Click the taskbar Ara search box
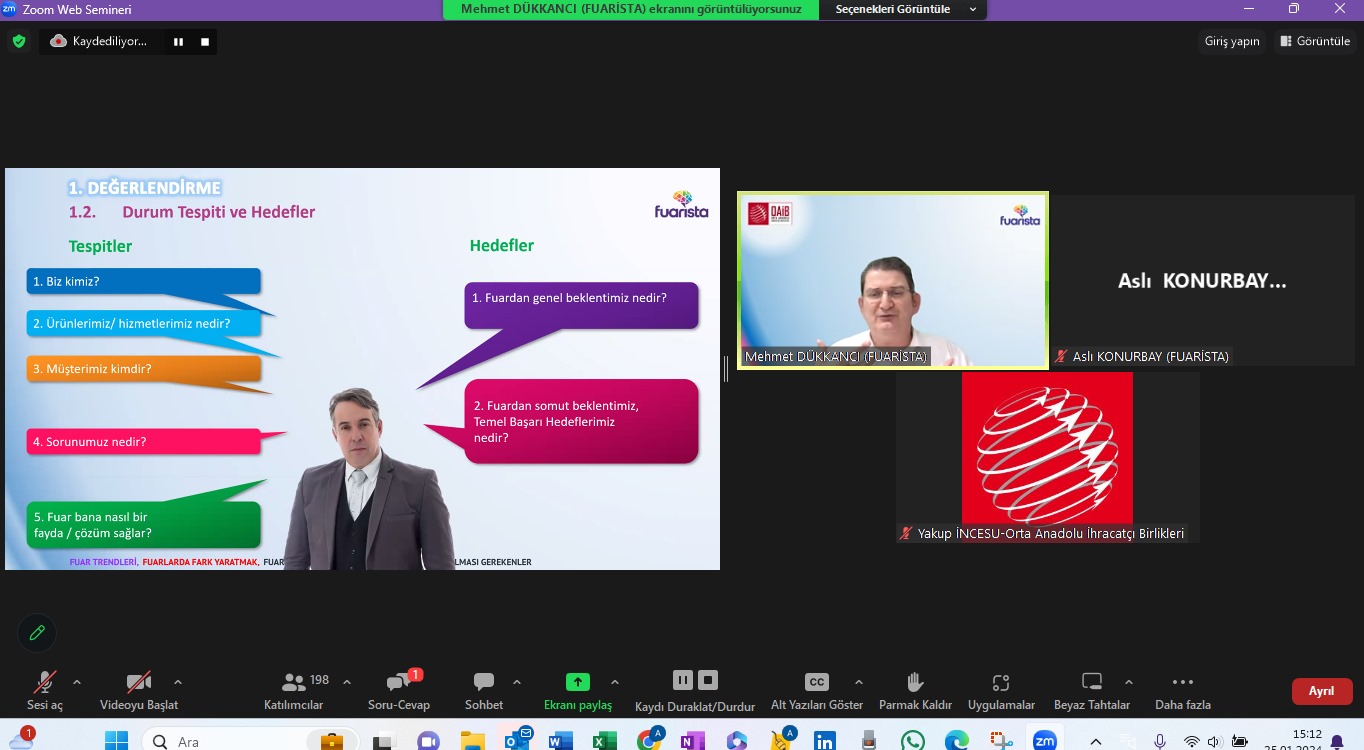The image size is (1364, 750). click(248, 741)
